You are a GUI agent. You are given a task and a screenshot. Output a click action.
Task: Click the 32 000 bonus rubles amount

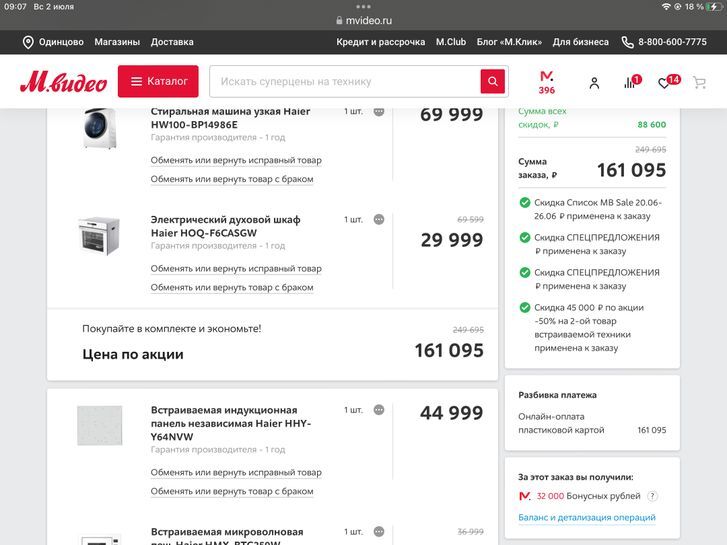click(550, 496)
